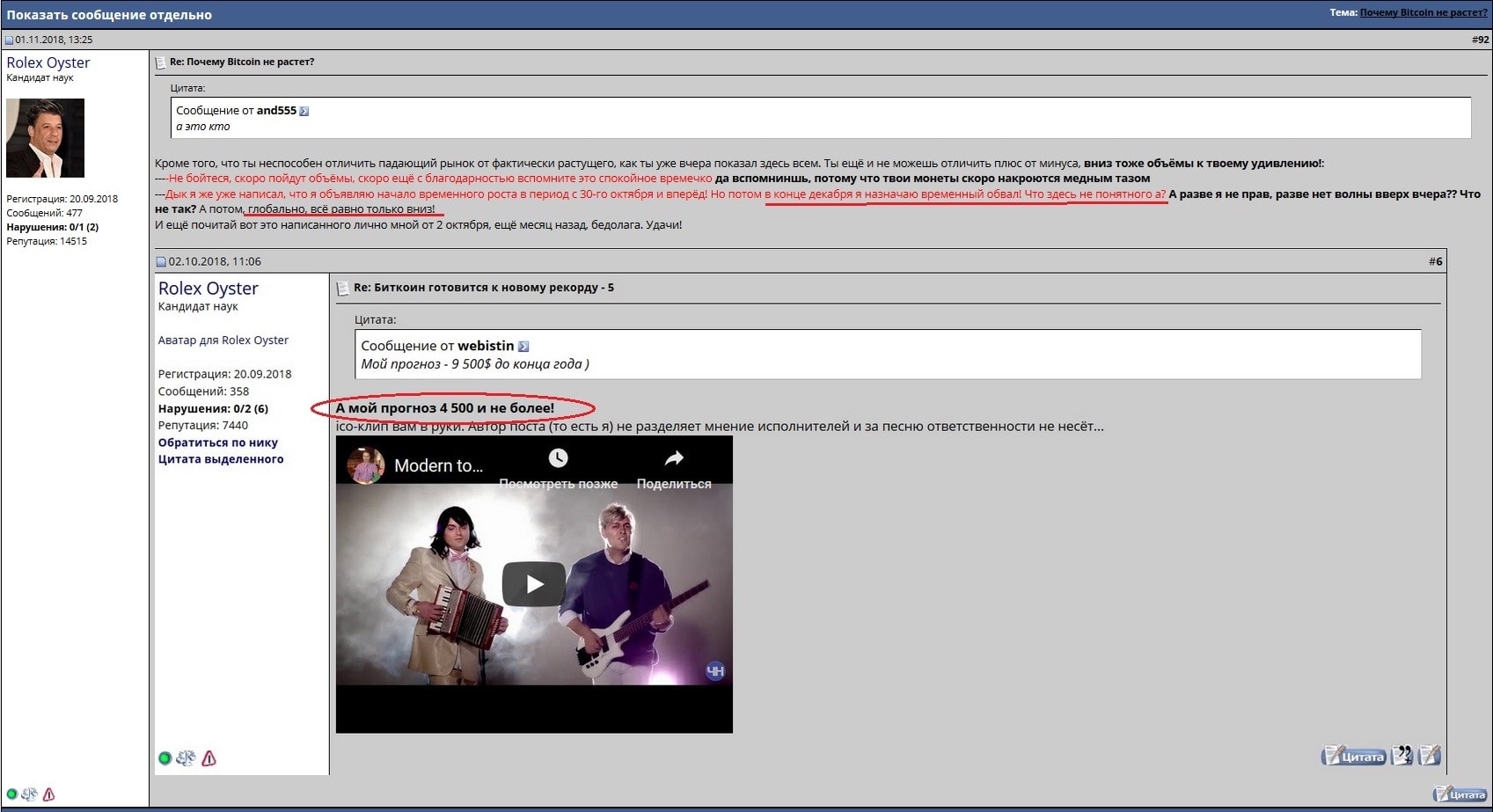Open the 02.10.2018 quoted post status icon
The image size is (1493, 812).
[x=161, y=261]
